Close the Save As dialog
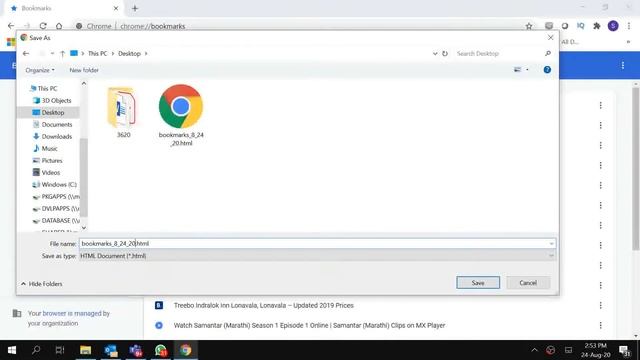The width and height of the screenshot is (640, 360). (x=551, y=38)
